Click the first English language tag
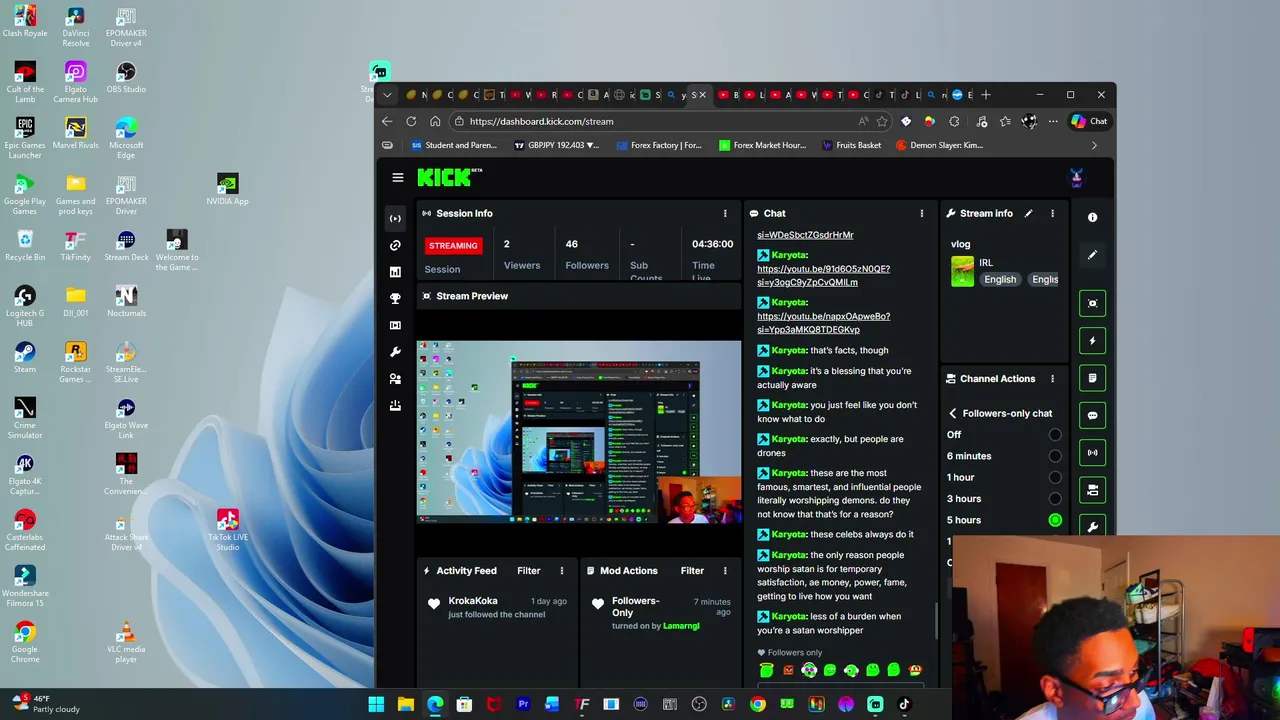The image size is (1280, 720). click(x=1000, y=280)
